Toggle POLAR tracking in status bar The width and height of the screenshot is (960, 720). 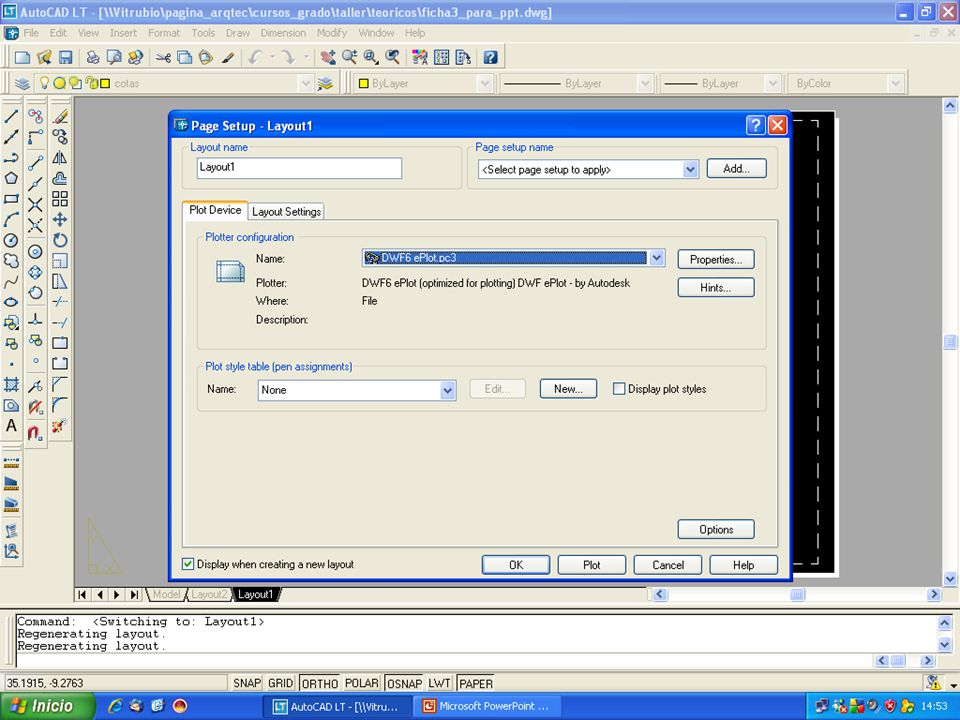(362, 683)
